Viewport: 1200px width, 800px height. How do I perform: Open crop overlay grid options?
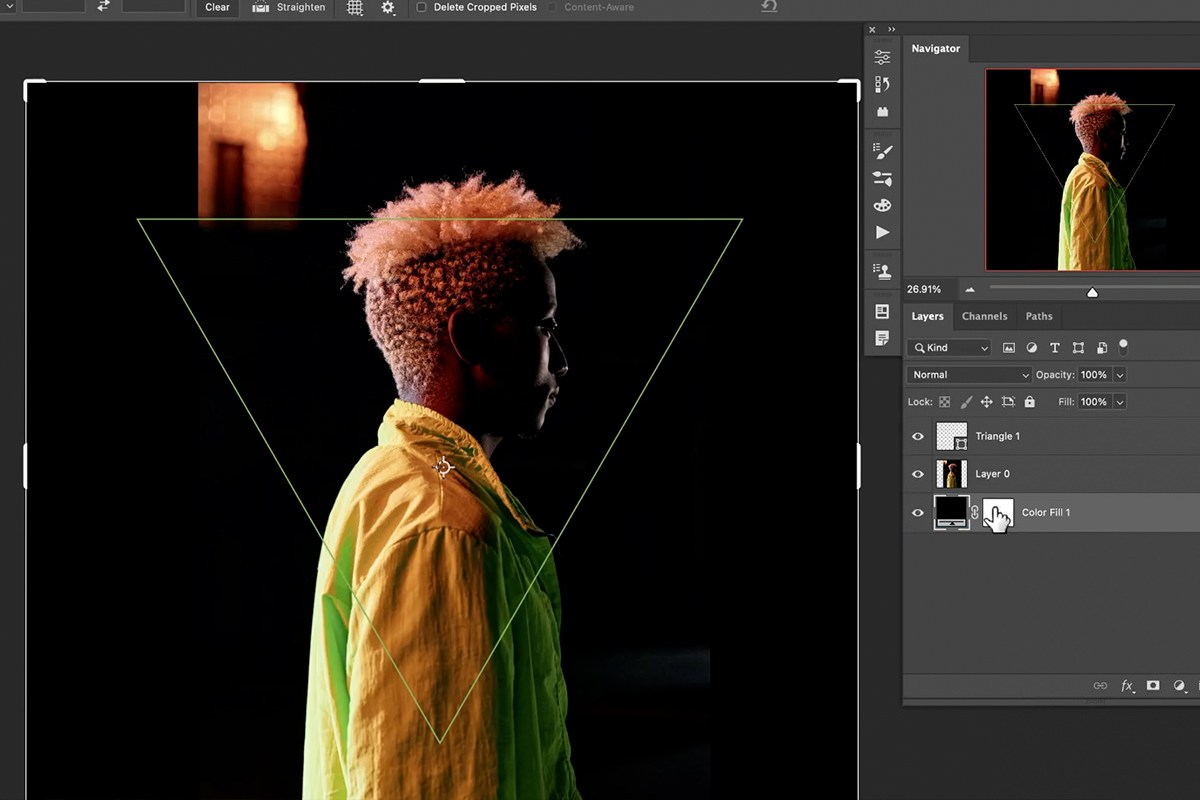click(x=355, y=7)
